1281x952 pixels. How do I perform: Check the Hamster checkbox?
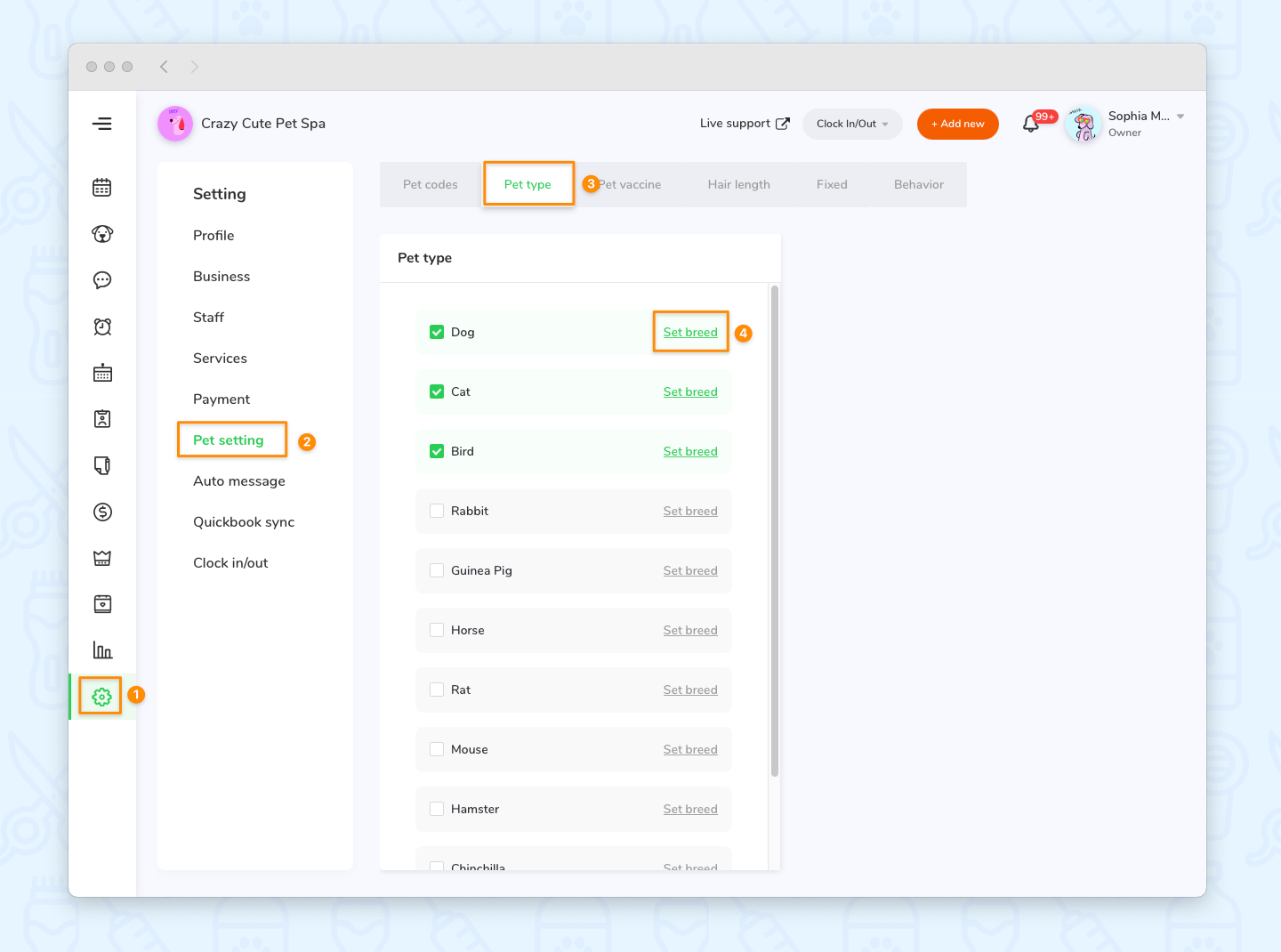click(437, 809)
